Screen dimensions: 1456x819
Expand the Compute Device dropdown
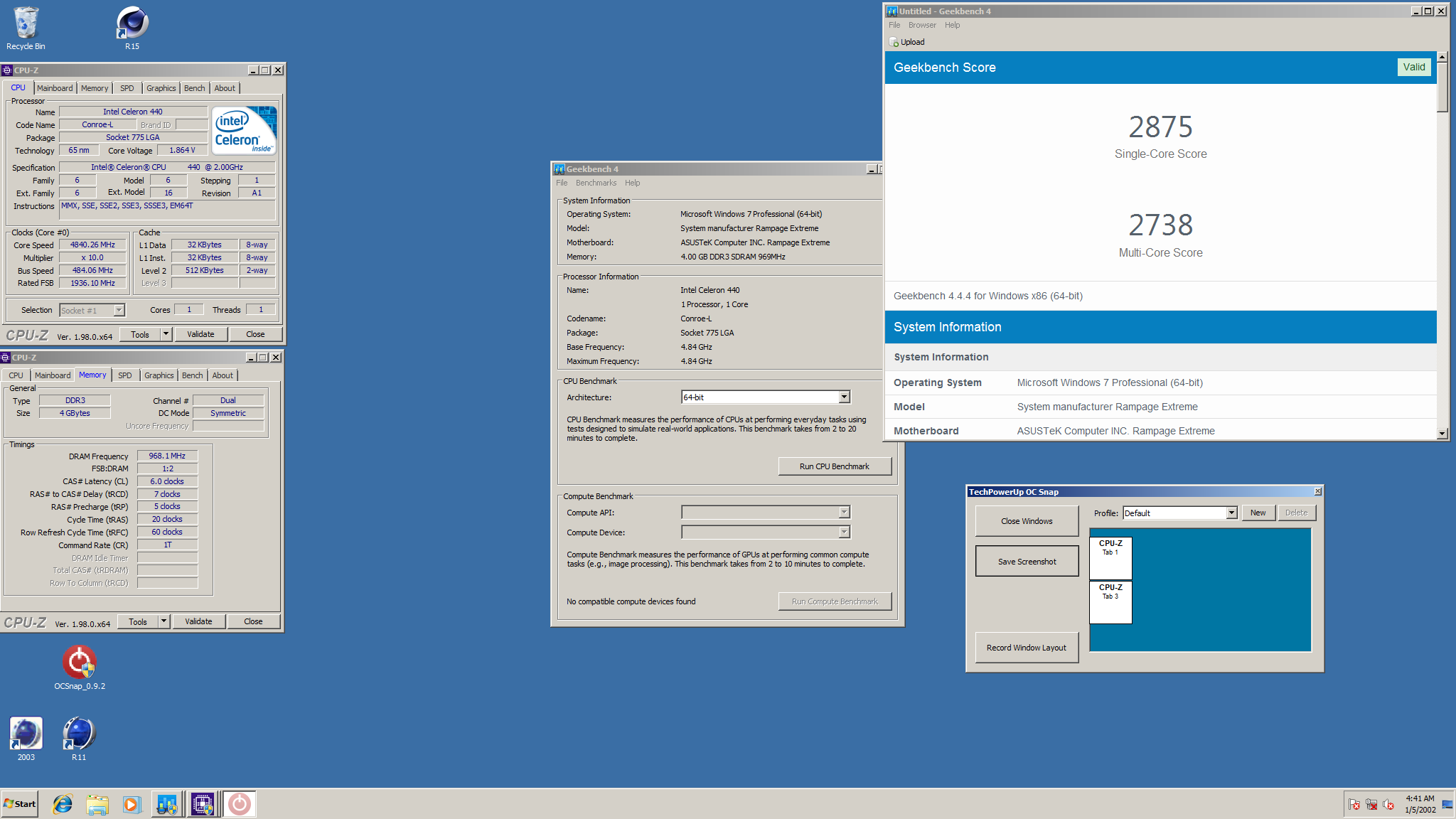coord(844,532)
